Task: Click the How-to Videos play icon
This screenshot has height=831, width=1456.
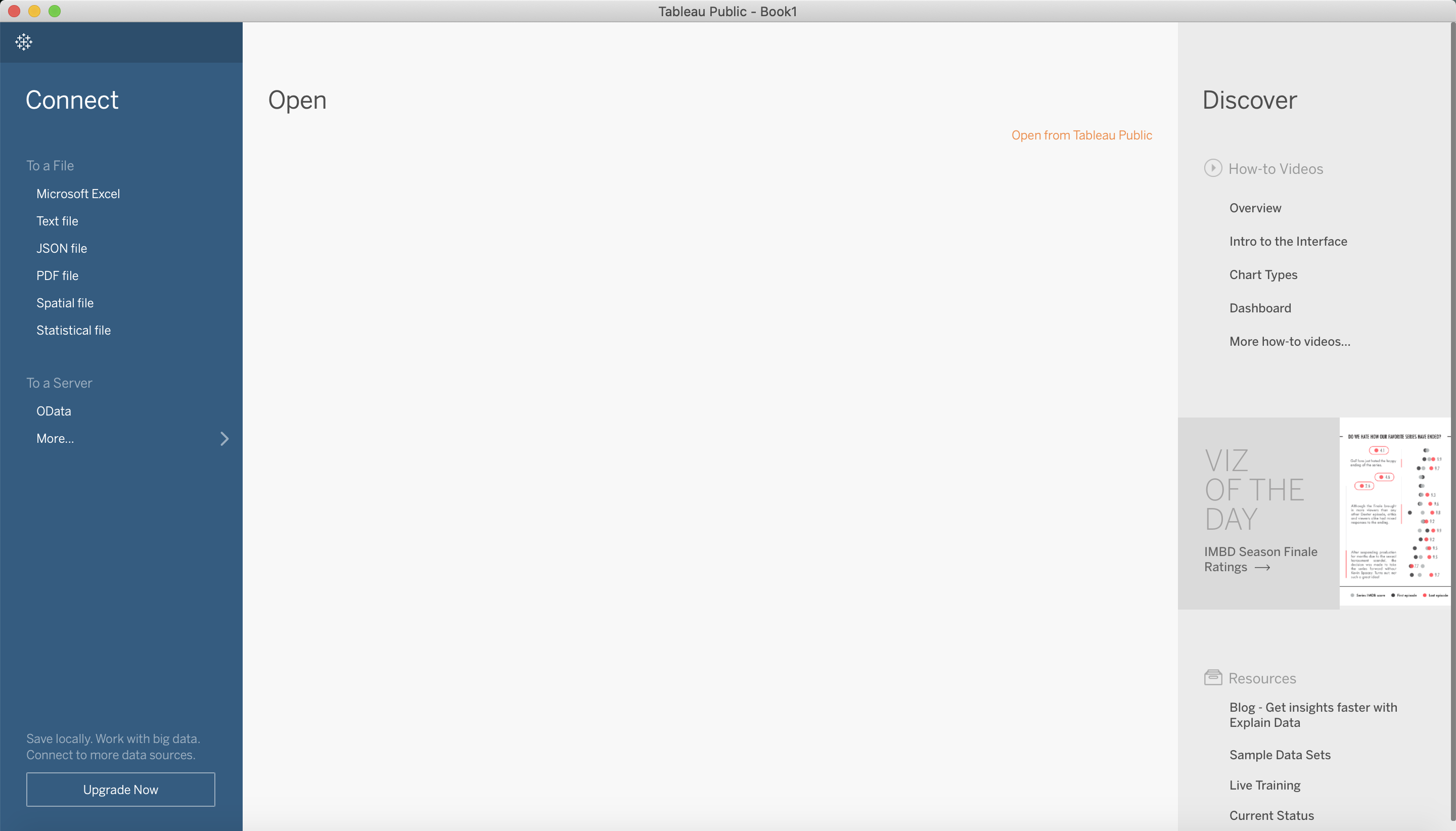Action: point(1212,168)
